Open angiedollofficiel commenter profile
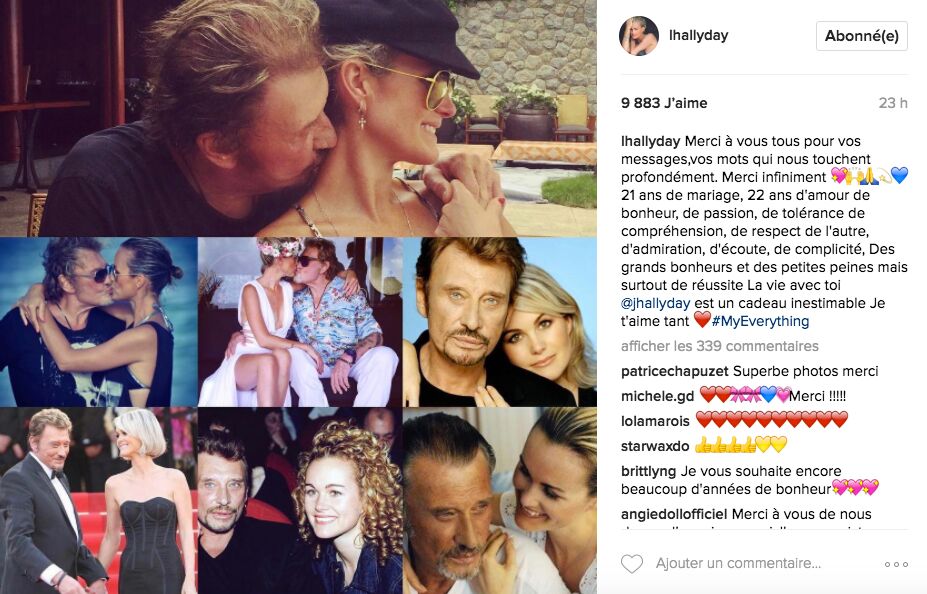Image resolution: width=927 pixels, height=594 pixels. [x=674, y=514]
